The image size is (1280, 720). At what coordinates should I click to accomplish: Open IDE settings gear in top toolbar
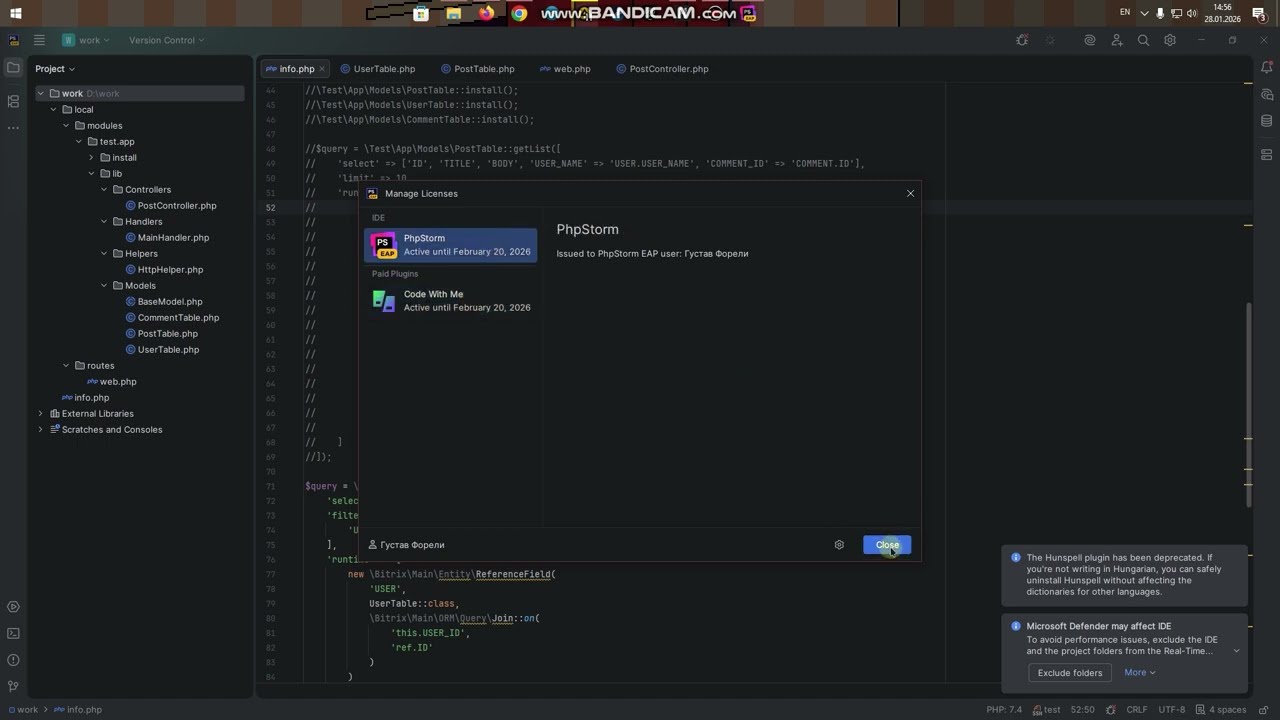point(1170,40)
